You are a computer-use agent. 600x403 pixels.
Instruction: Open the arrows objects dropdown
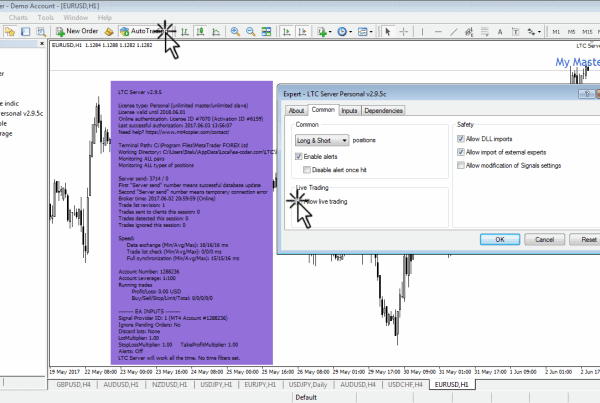coord(533,32)
